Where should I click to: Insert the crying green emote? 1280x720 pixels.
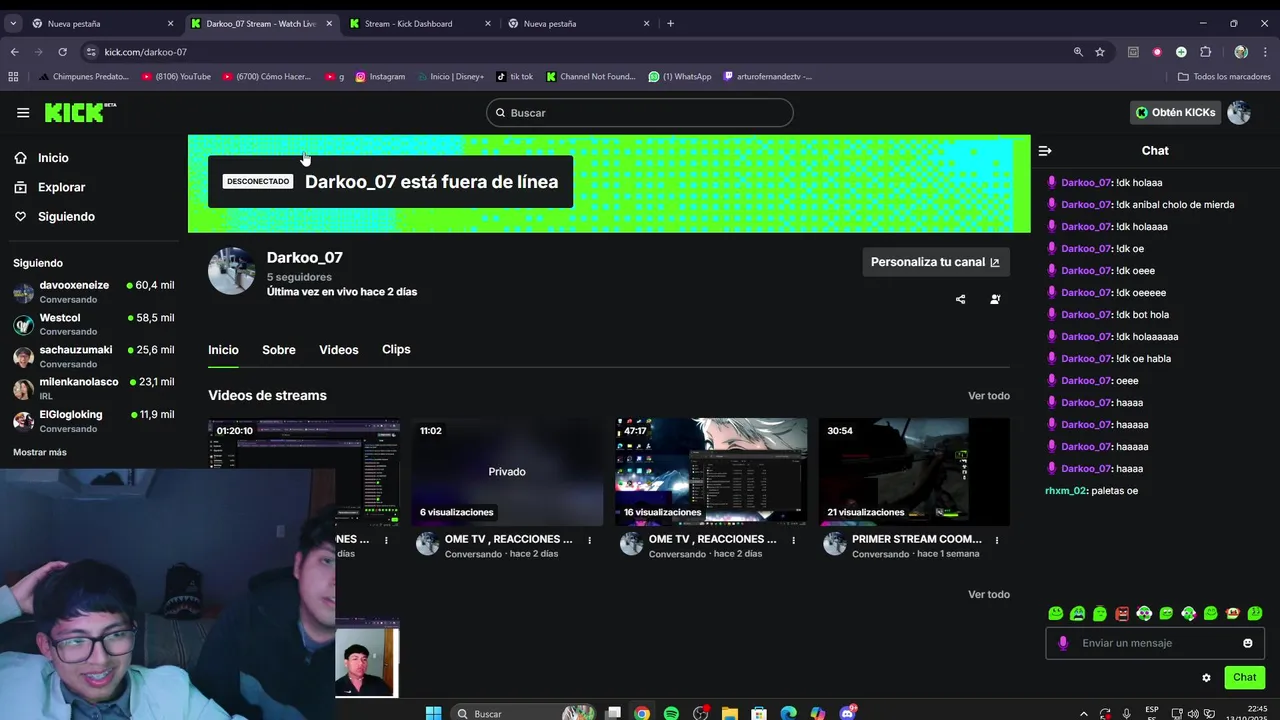[1078, 613]
